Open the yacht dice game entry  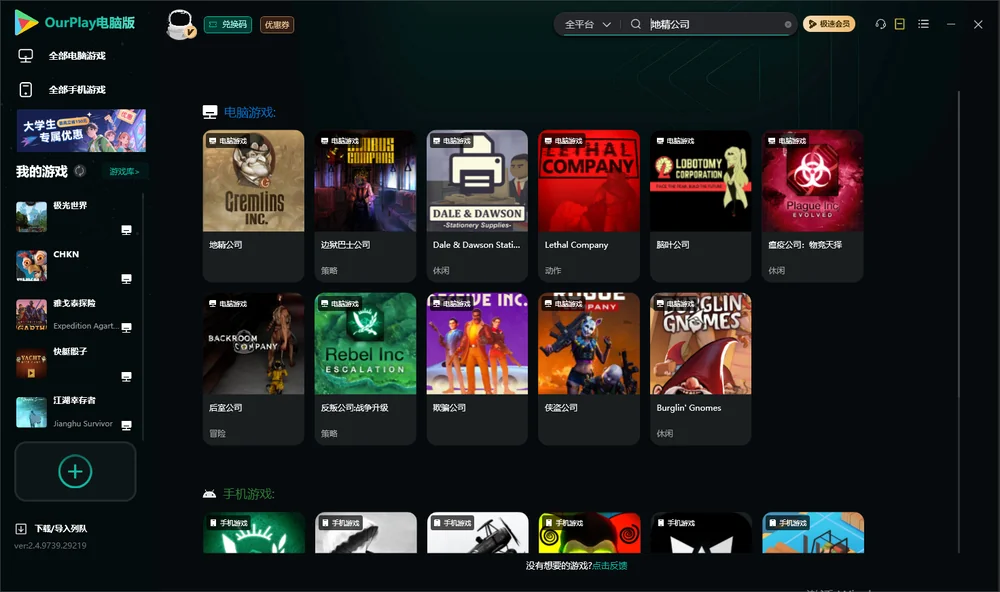(x=75, y=363)
